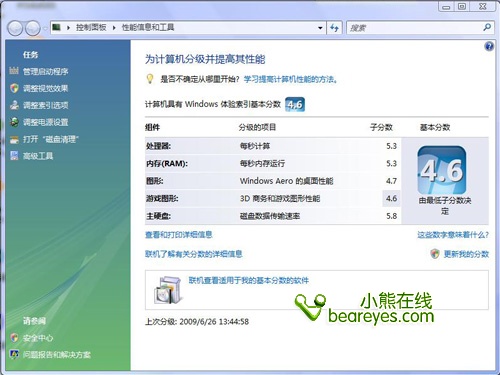The height and width of the screenshot is (375, 500).
Task: Open 安全中心 link in sidebar
Action: (x=38, y=338)
